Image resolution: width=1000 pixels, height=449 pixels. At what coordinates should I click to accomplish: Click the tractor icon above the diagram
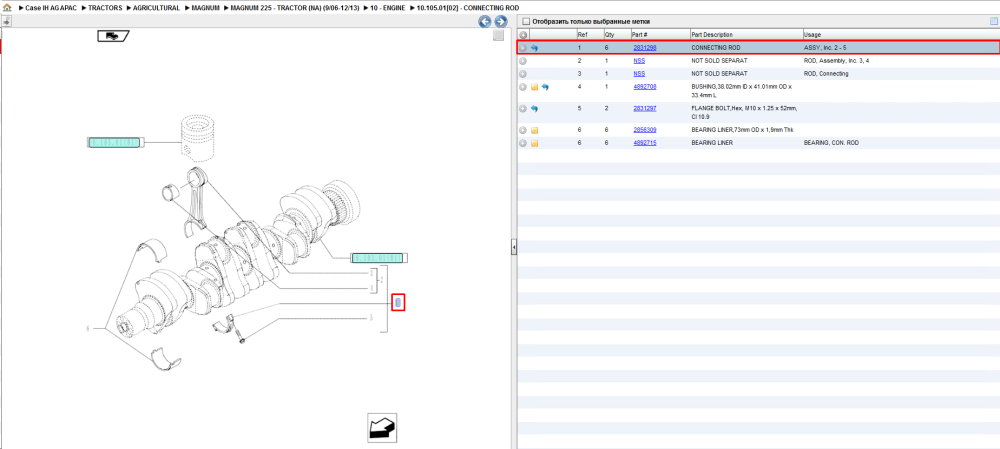[114, 36]
